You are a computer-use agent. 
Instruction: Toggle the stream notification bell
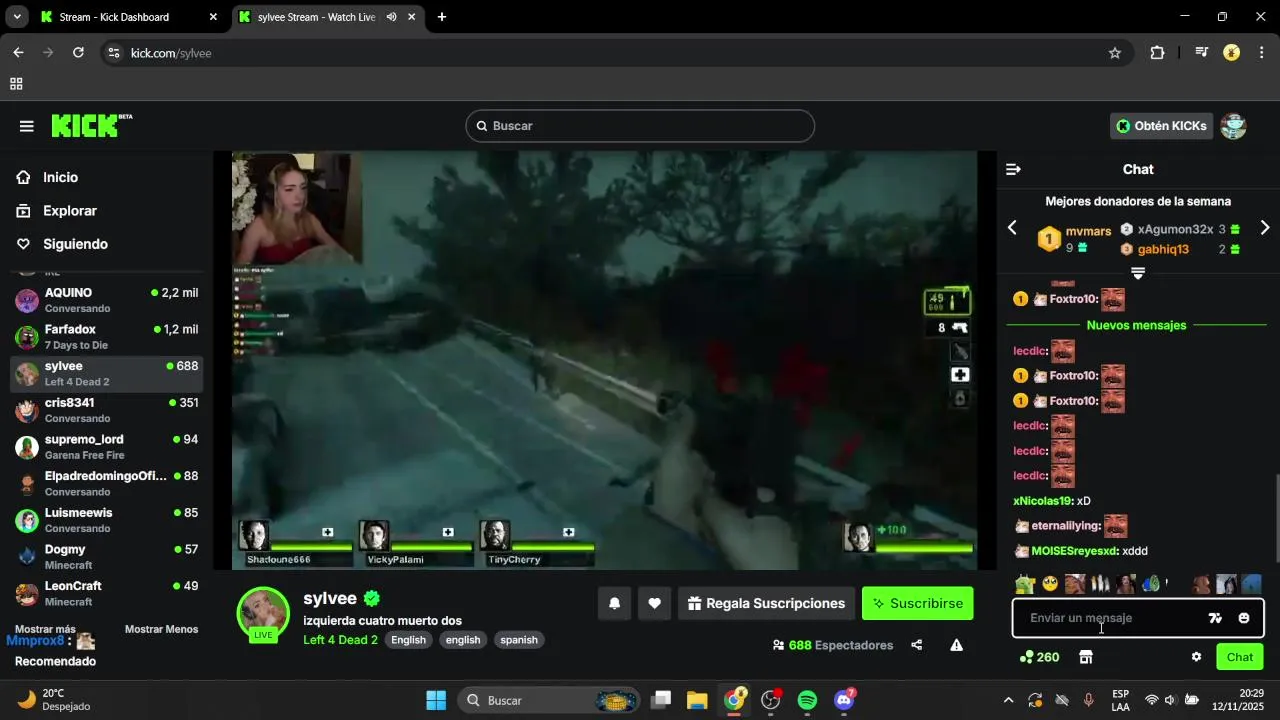(615, 603)
